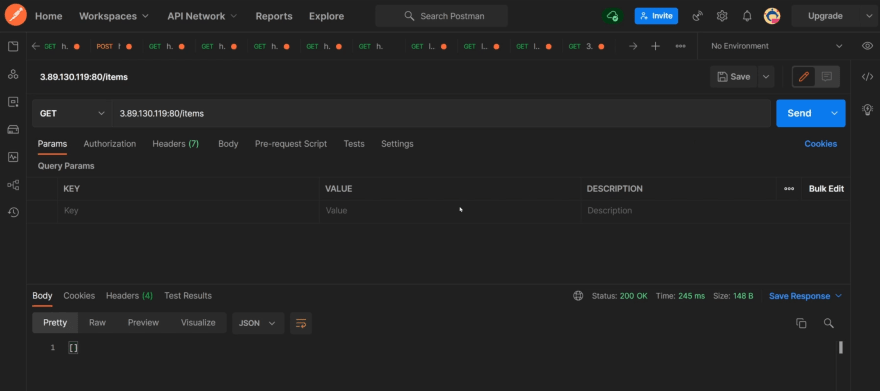Screen dimensions: 880x391
Task: Switch response view to Visualize
Action: tap(198, 323)
